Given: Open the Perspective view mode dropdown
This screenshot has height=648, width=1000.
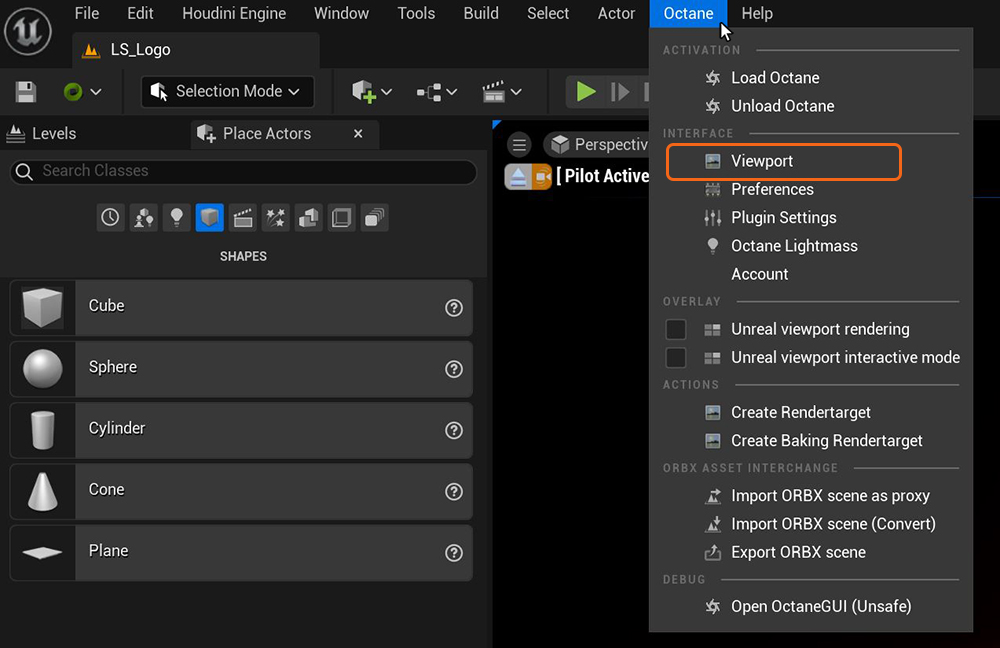Looking at the screenshot, I should [x=598, y=145].
